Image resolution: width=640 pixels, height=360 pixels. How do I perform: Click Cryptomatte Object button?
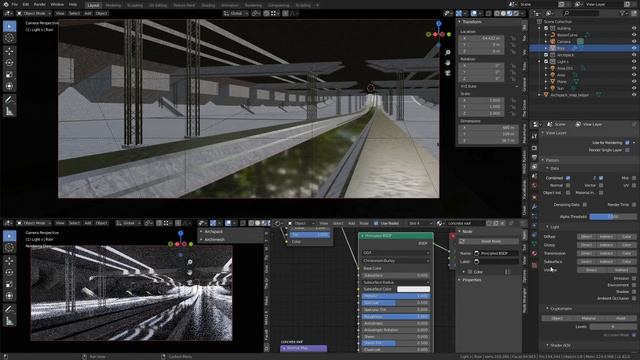pyautogui.click(x=557, y=318)
